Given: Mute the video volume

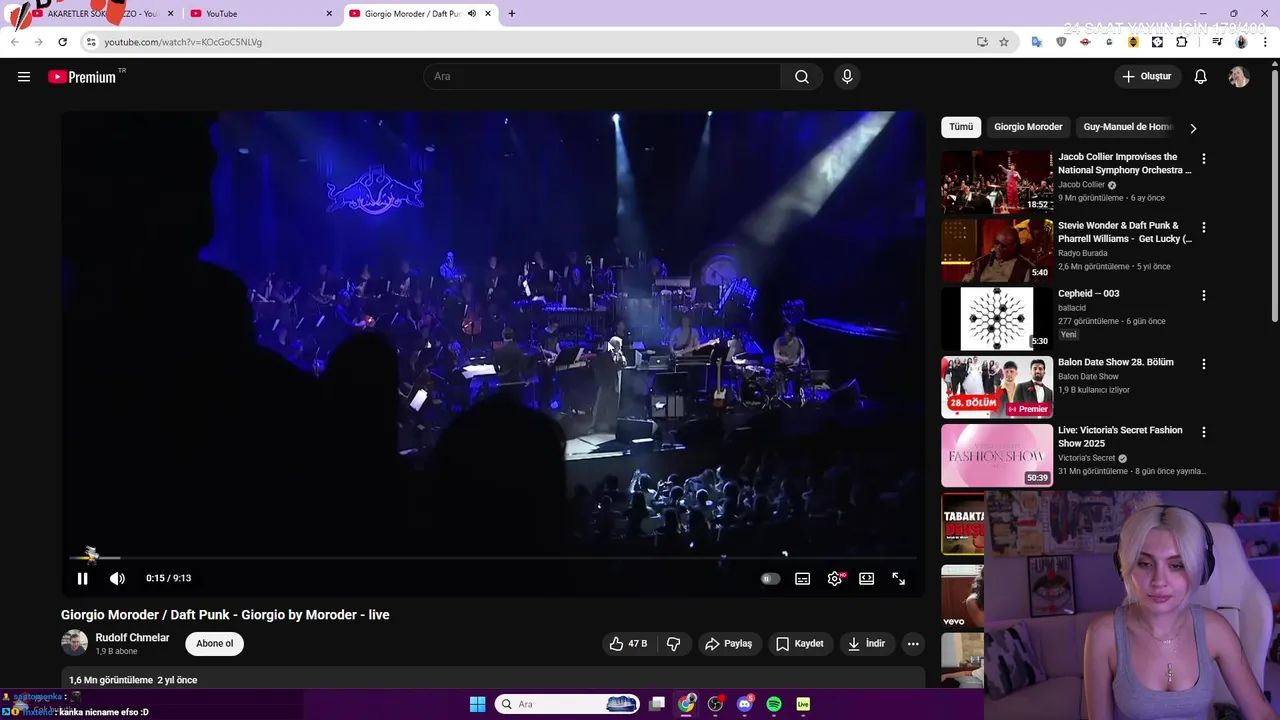Looking at the screenshot, I should [x=117, y=578].
